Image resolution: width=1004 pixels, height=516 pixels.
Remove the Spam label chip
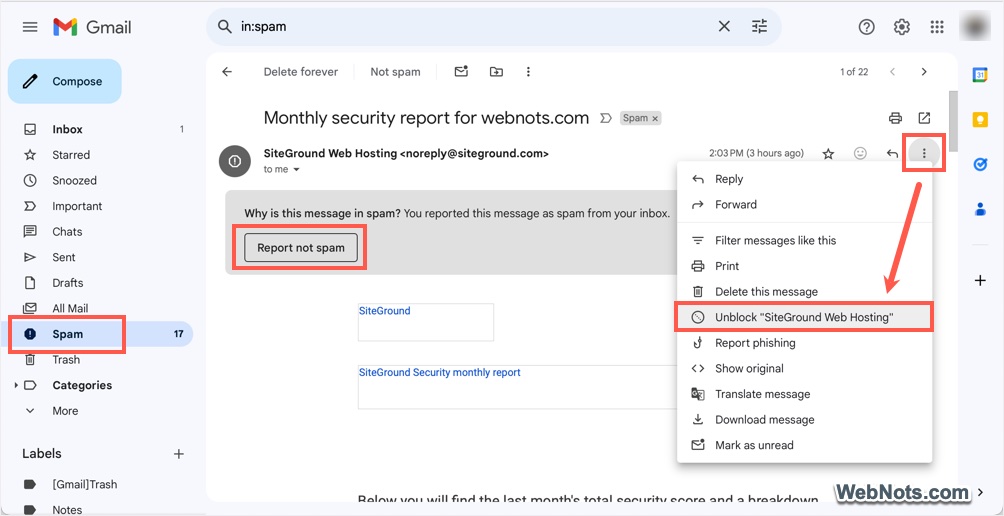coord(655,118)
